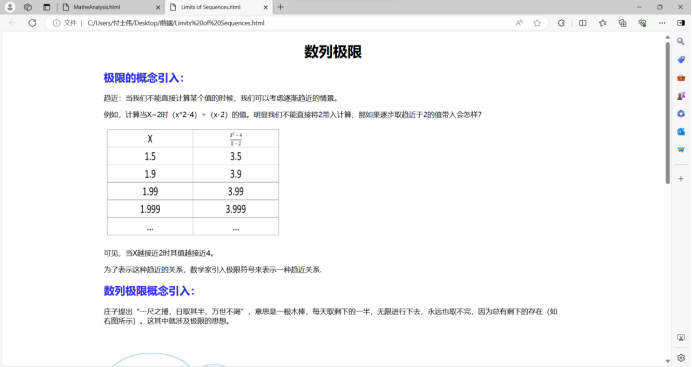Click the page title 数列极限
The width and height of the screenshot is (692, 367).
333,52
